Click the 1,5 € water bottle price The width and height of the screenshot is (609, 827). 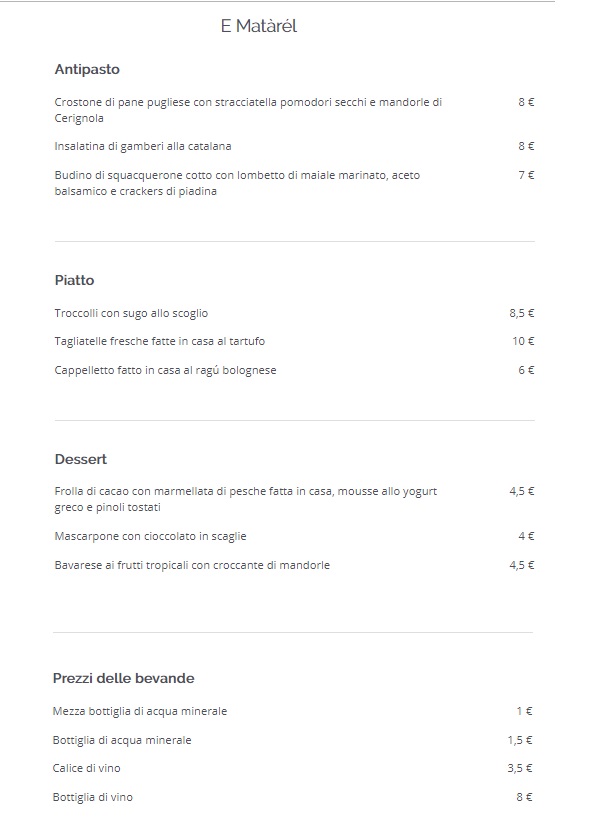click(x=520, y=740)
